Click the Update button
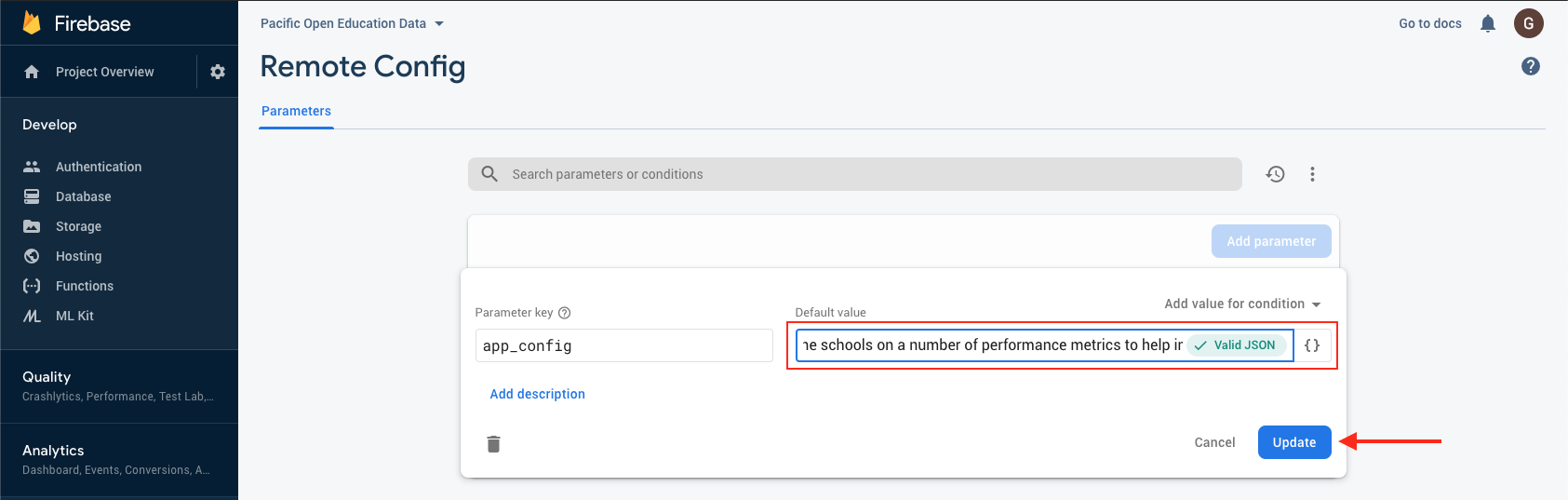The height and width of the screenshot is (500, 1568). (1293, 442)
